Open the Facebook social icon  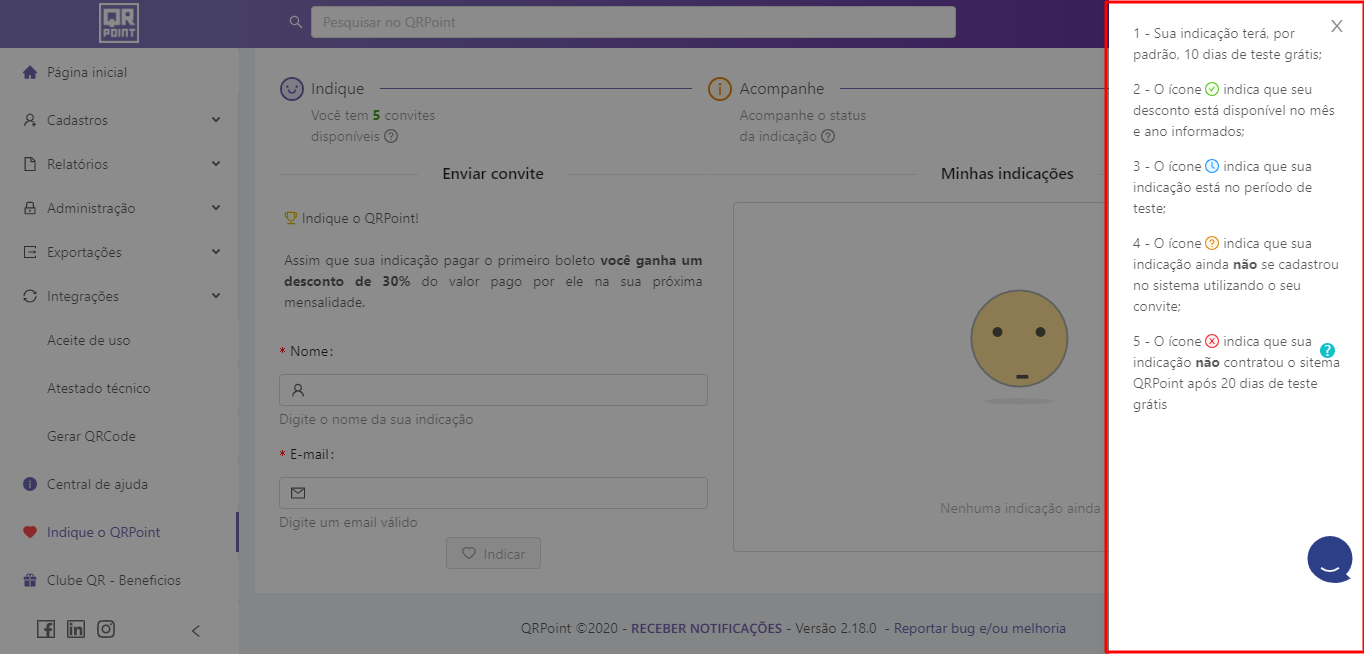click(x=46, y=629)
